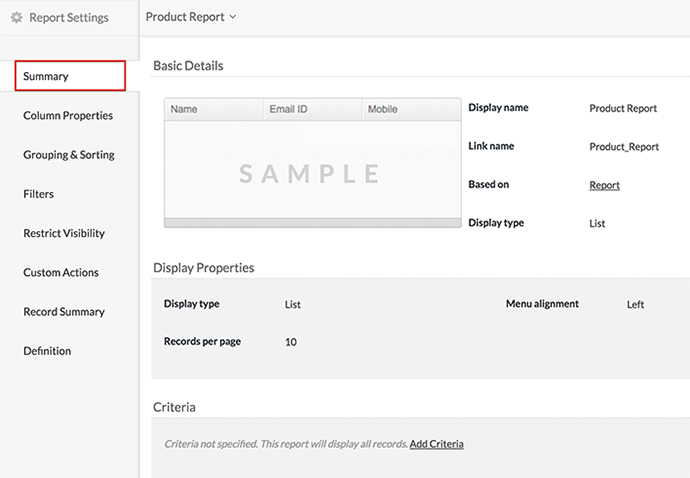Click the Mobile column header in preview
690x478 pixels.
click(x=383, y=109)
